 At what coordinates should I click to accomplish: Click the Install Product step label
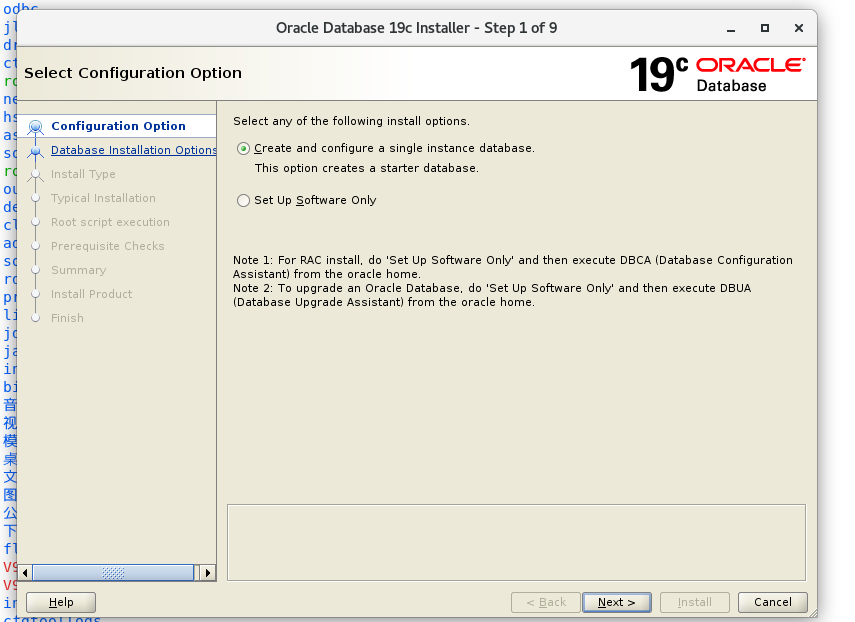92,294
